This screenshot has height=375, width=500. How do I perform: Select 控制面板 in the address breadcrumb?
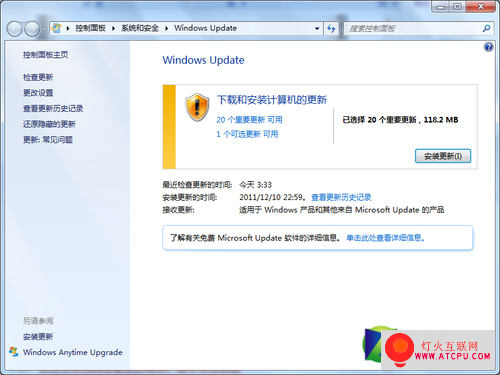pos(90,28)
